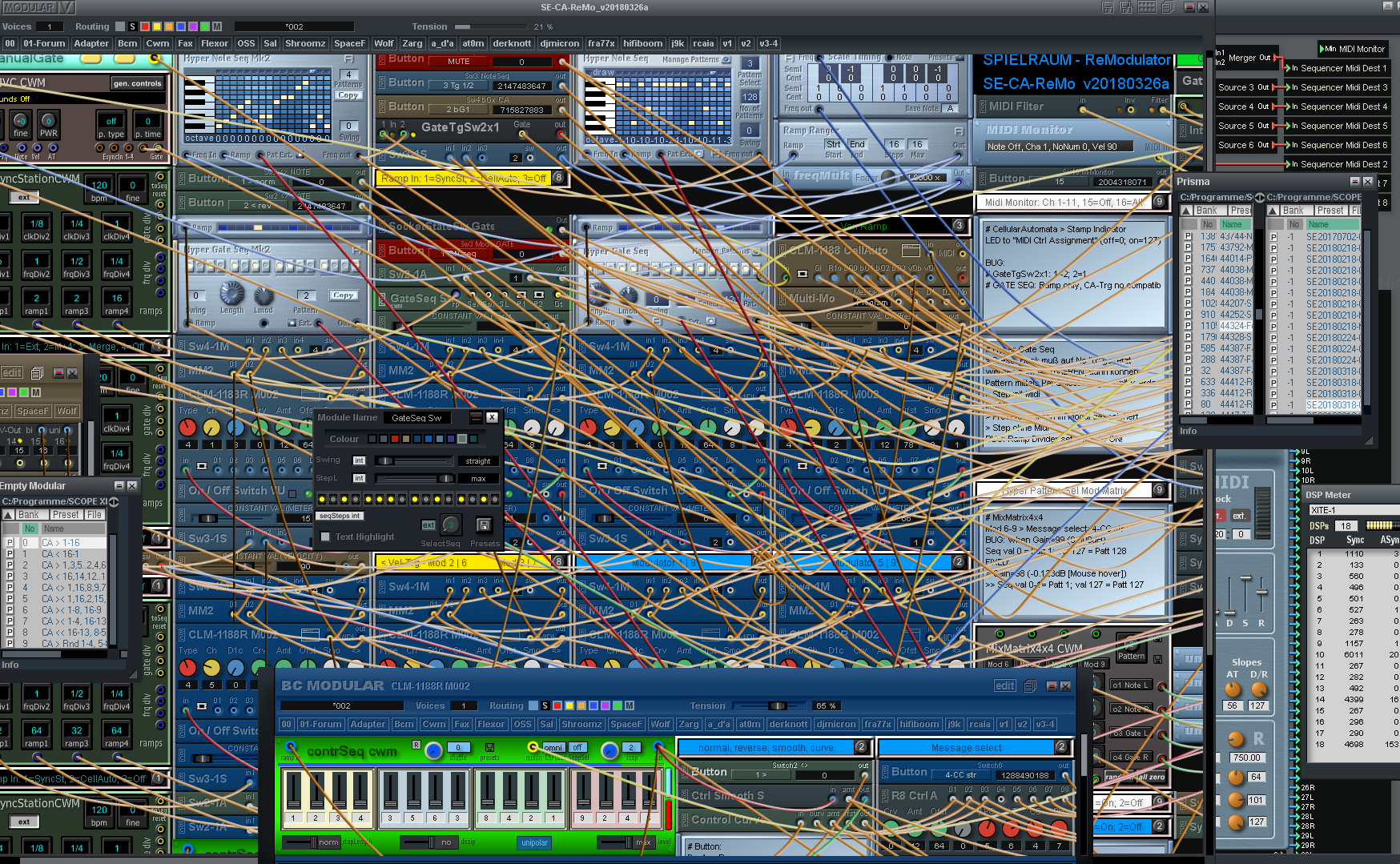The image size is (1400, 864).
Task: Minimize the GateSeq Sw module popup
Action: coord(476,417)
